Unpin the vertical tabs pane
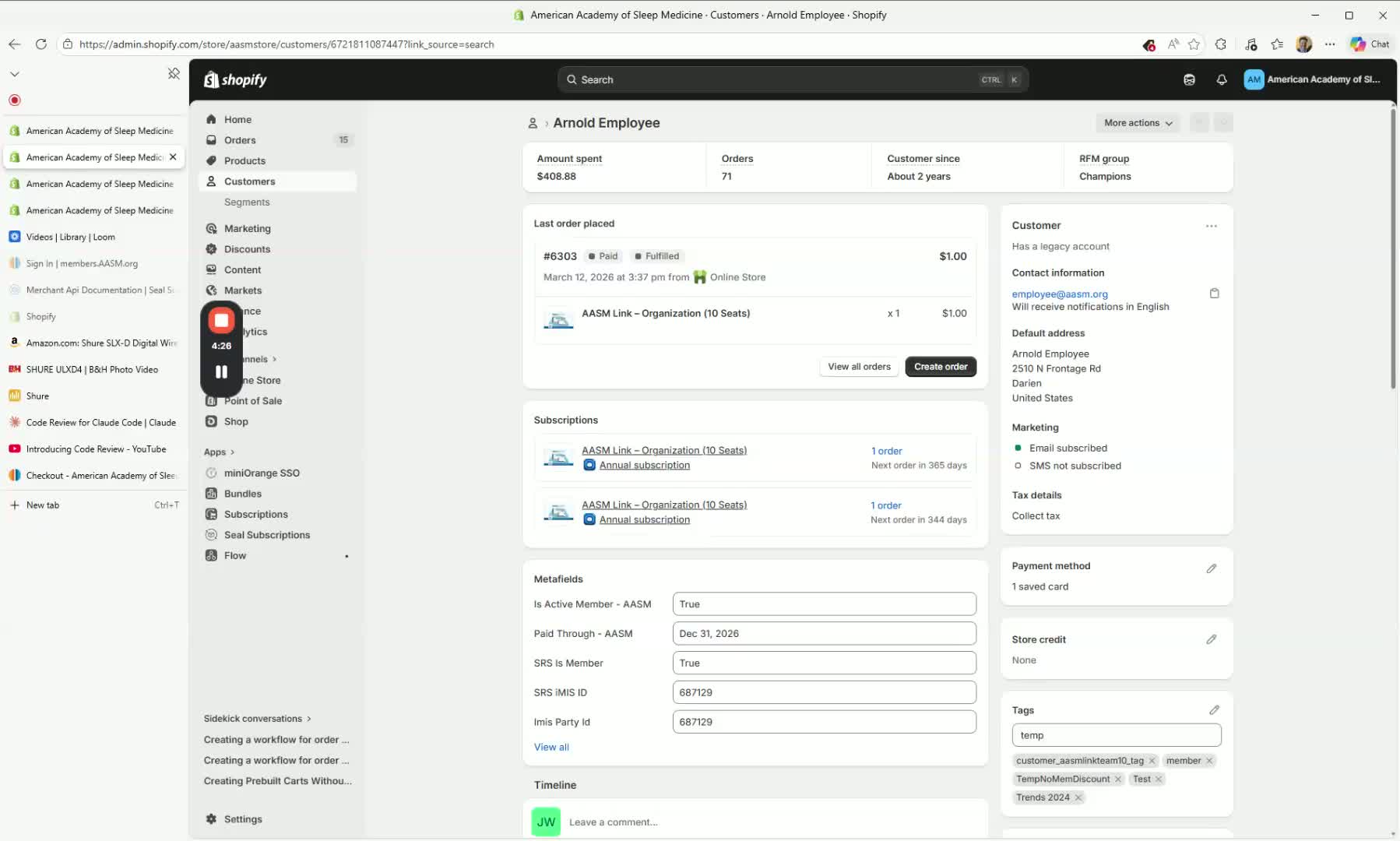 pos(174,73)
